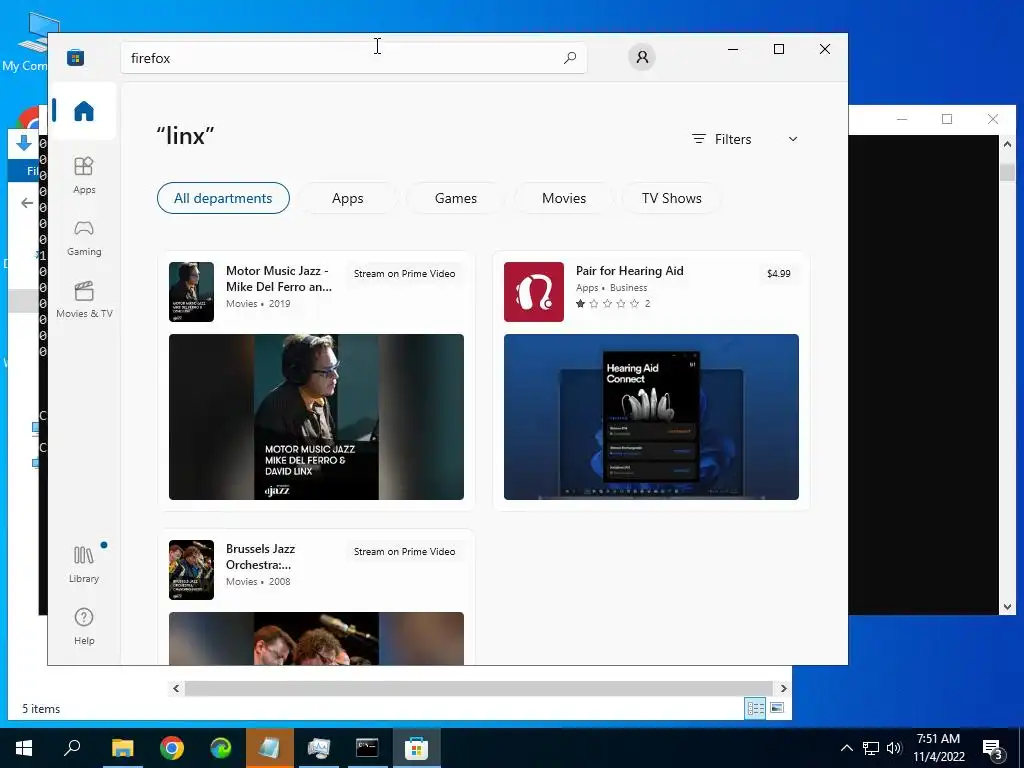Click Brussels Jazz Orchestra small poster thumbnail
The width and height of the screenshot is (1024, 768).
(x=191, y=570)
